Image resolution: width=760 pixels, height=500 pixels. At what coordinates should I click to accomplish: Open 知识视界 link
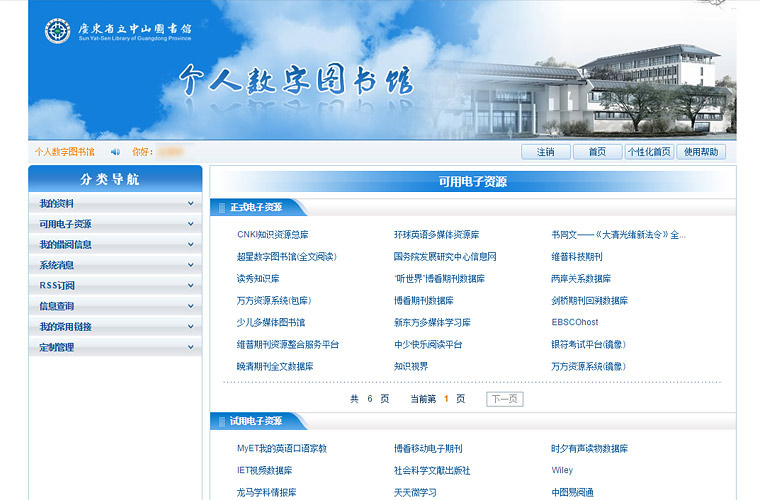point(411,367)
